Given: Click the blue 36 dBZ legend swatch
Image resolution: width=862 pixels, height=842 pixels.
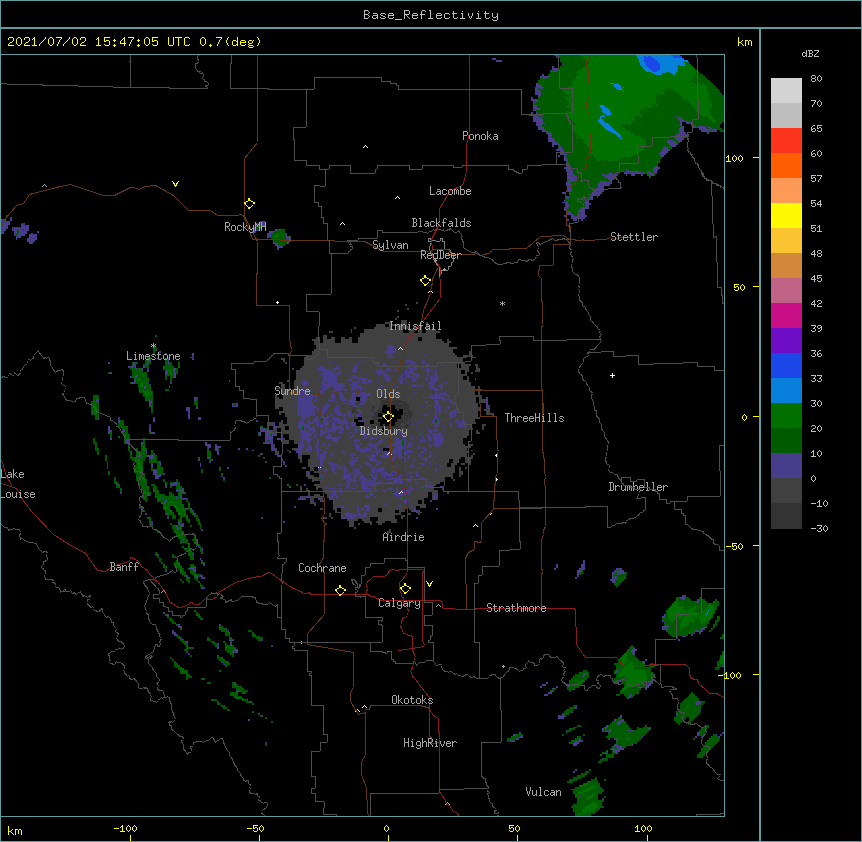Looking at the screenshot, I should 786,365.
